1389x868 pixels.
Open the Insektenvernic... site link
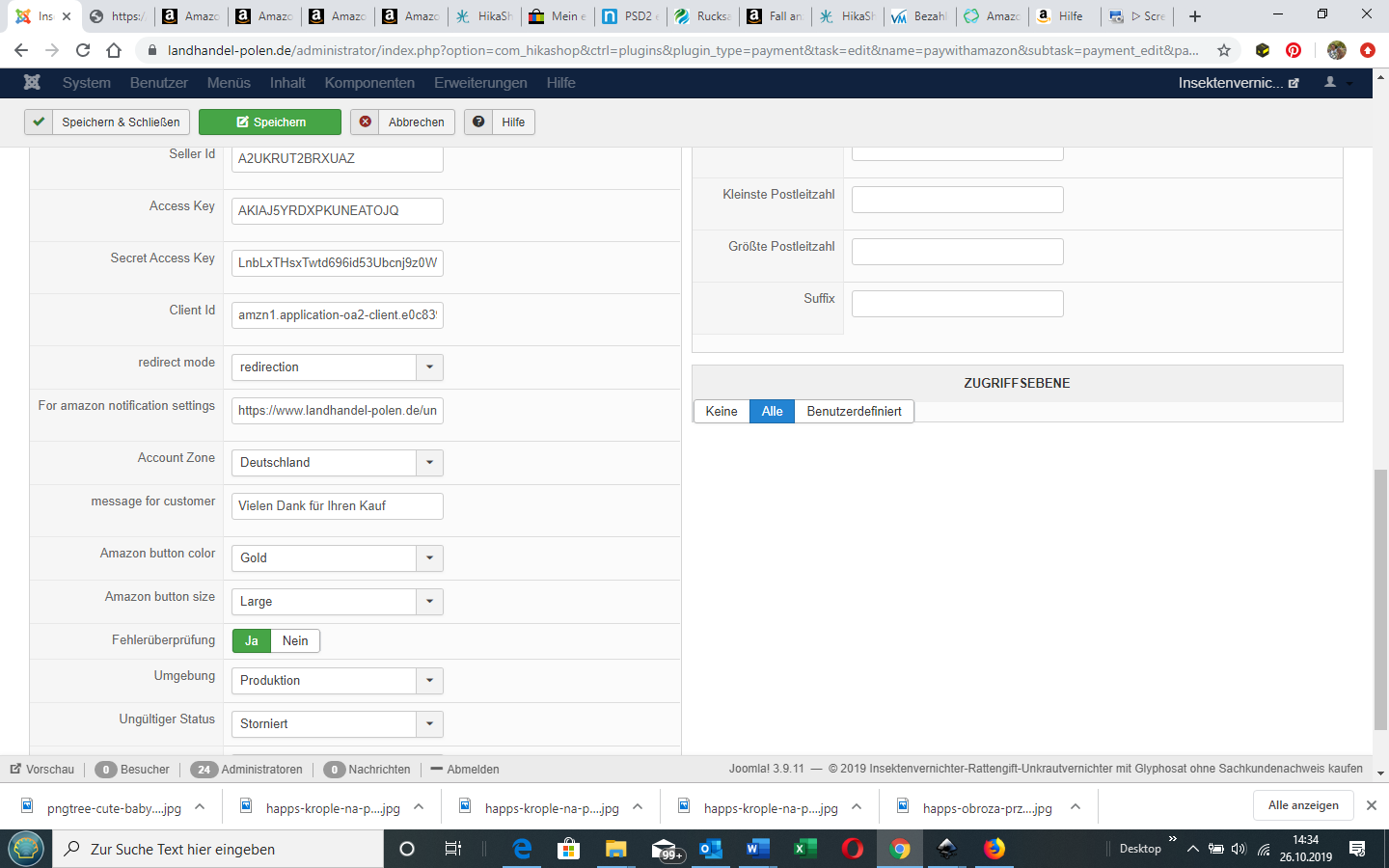coord(1239,83)
